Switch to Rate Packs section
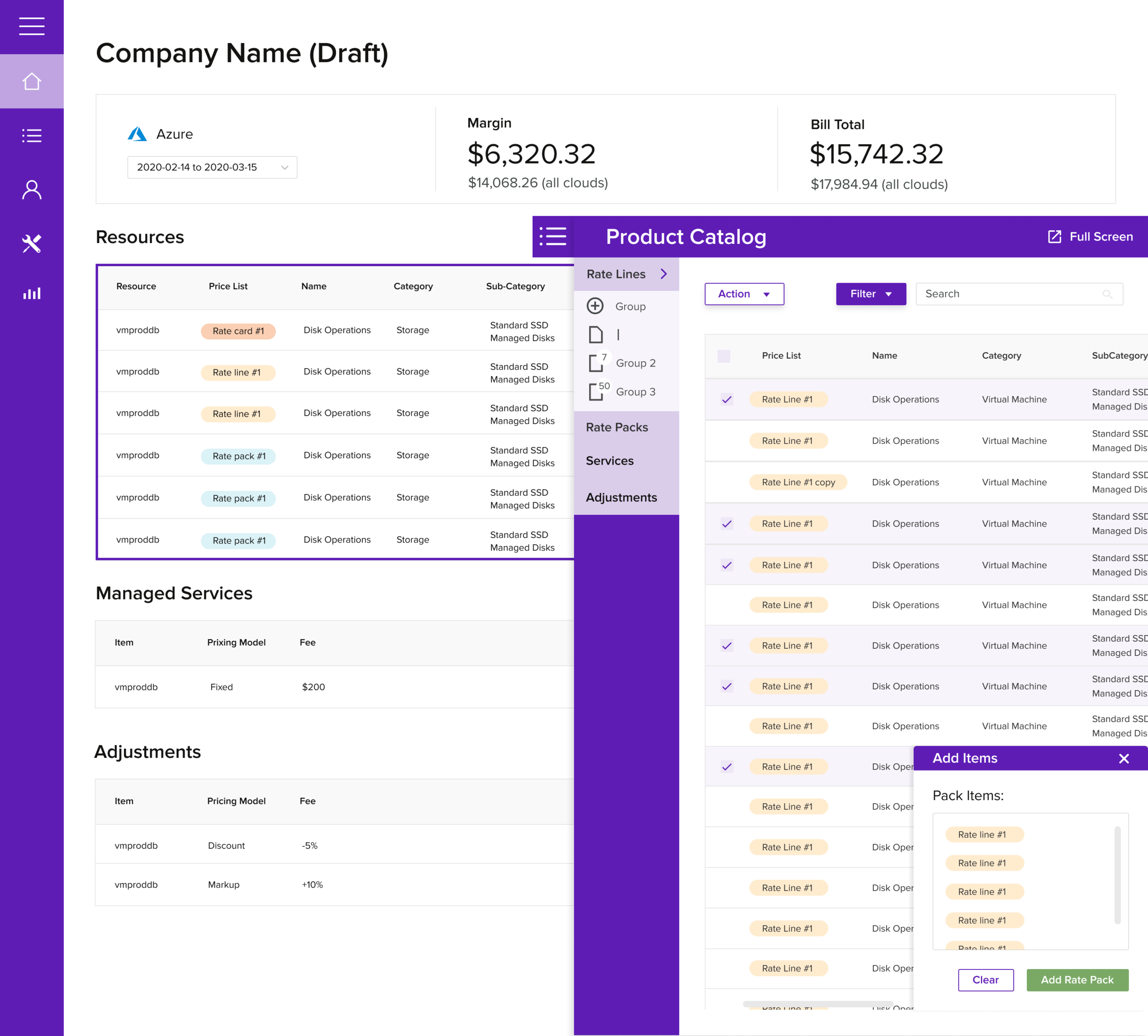This screenshot has height=1036, width=1148. [617, 427]
